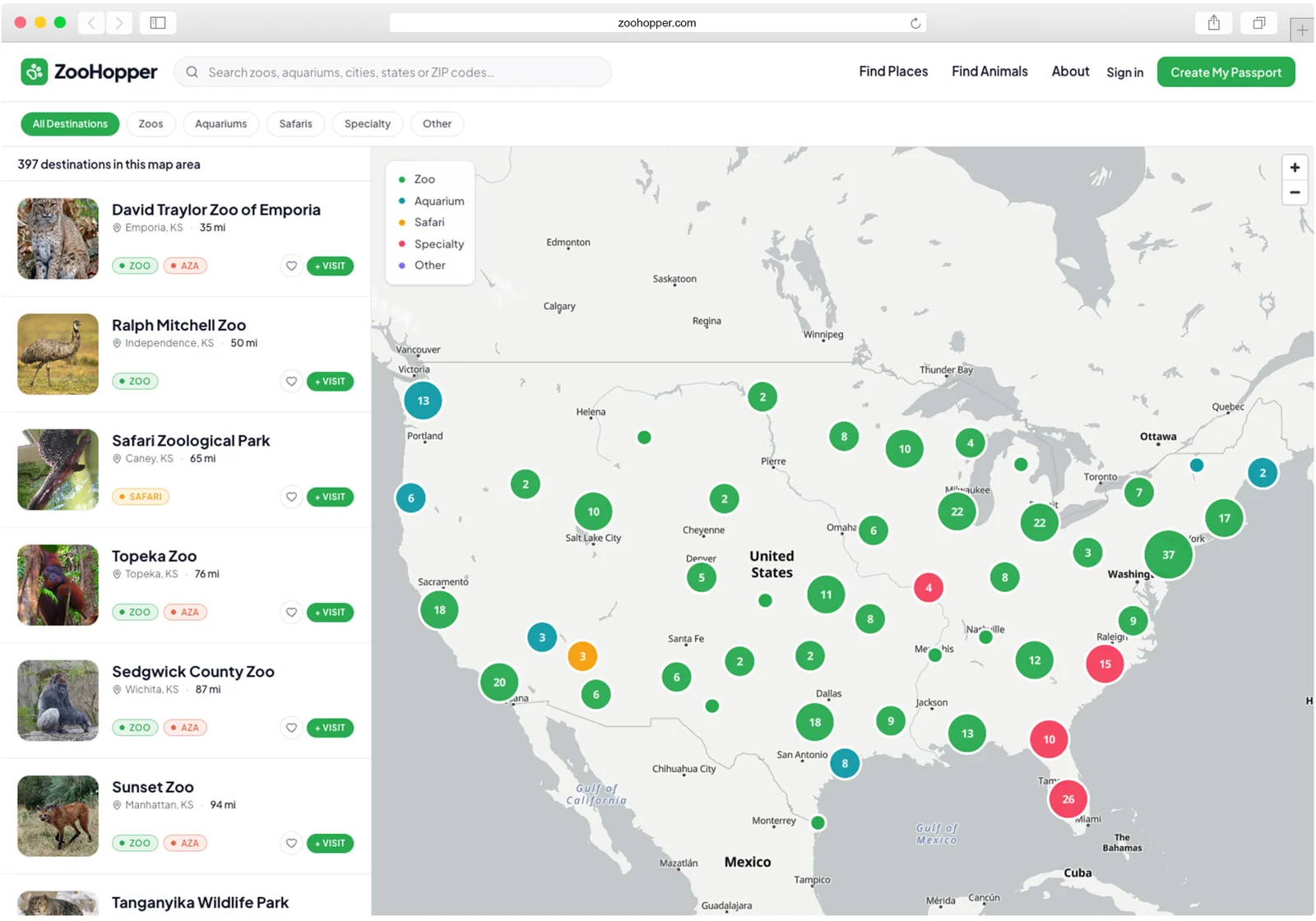This screenshot has height=921, width=1316.
Task: Favorite Sunset Zoo with heart icon
Action: [291, 844]
